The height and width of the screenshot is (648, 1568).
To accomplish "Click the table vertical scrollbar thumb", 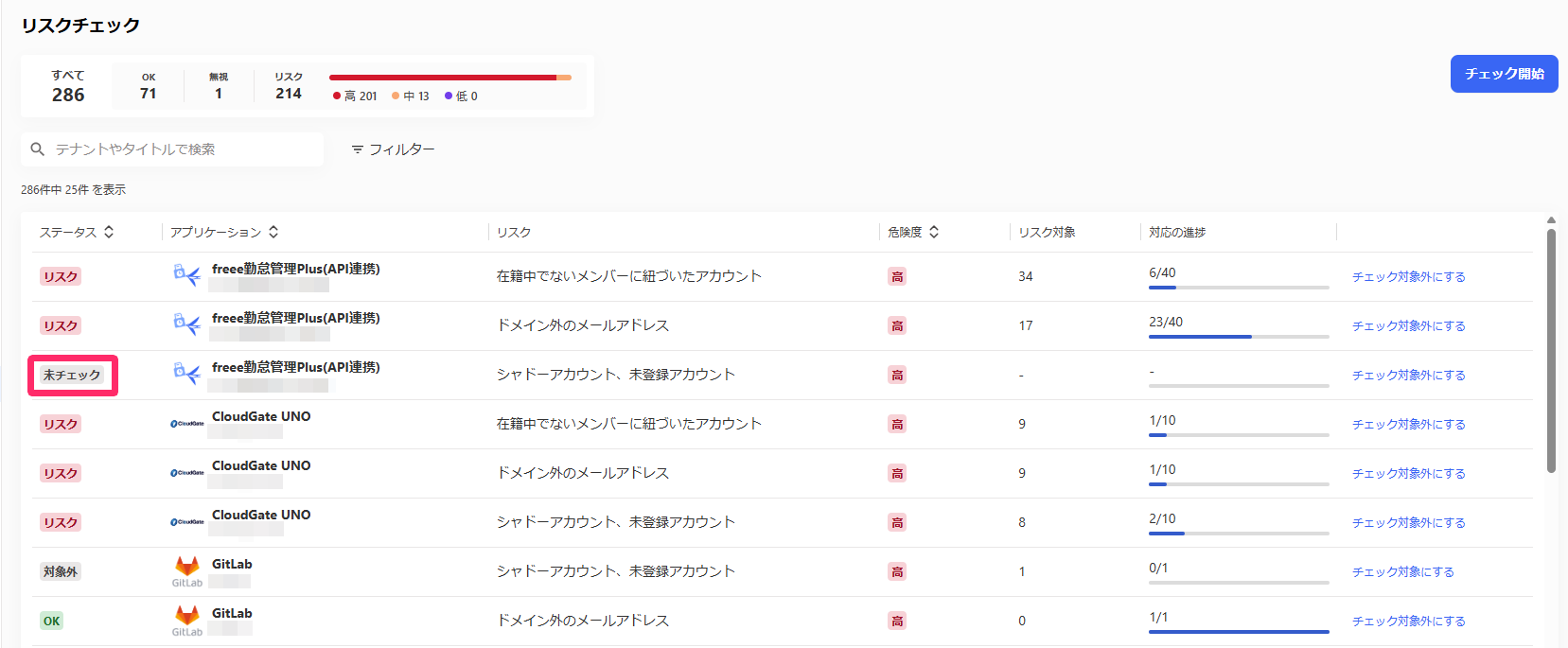I will tap(1551, 350).
